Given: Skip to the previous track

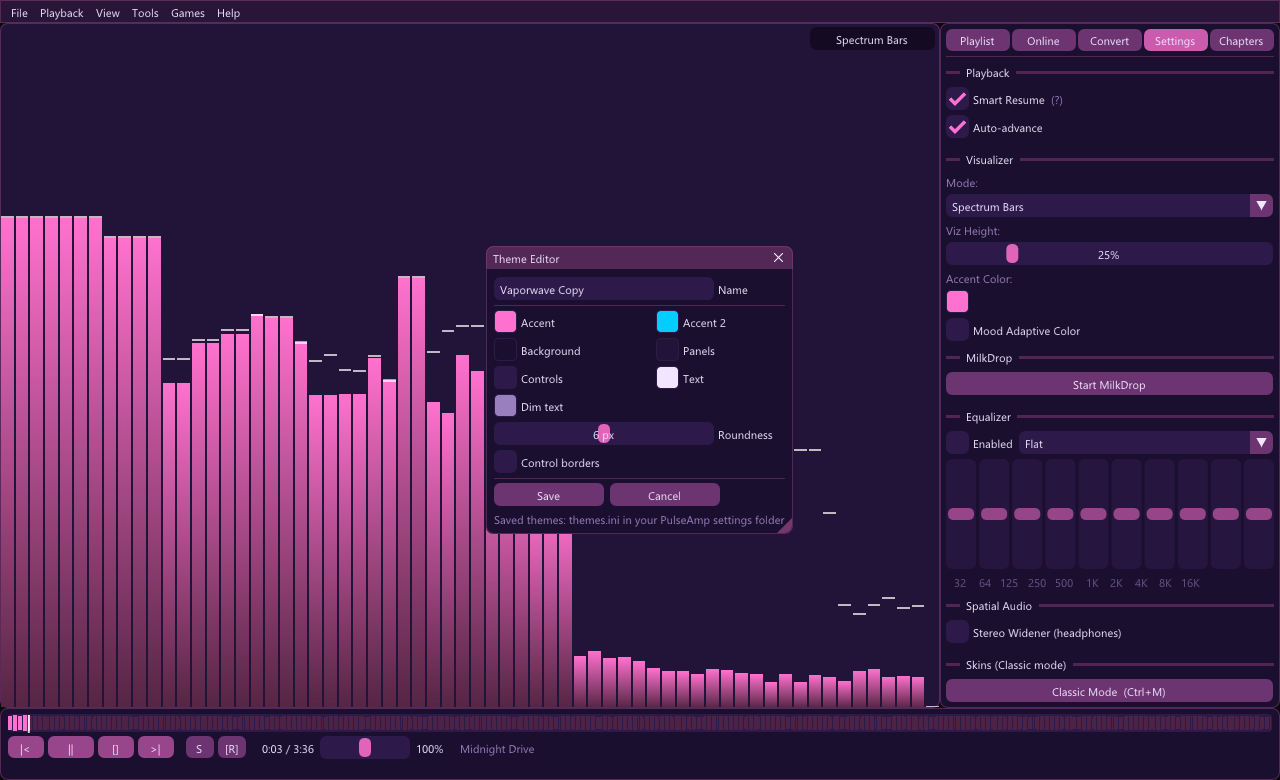Looking at the screenshot, I should click(x=26, y=748).
